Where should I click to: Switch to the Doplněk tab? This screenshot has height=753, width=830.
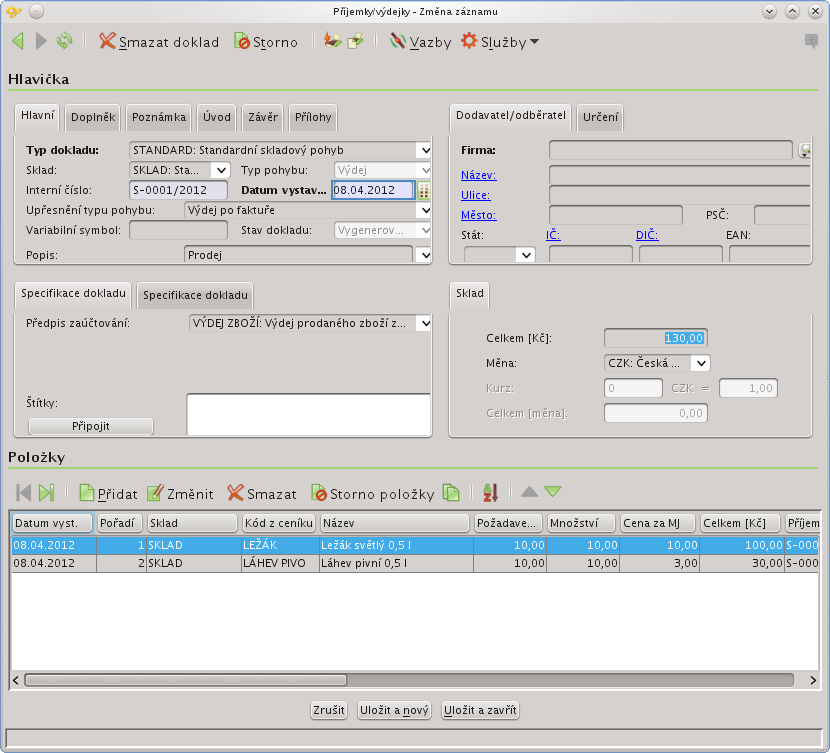pyautogui.click(x=93, y=117)
